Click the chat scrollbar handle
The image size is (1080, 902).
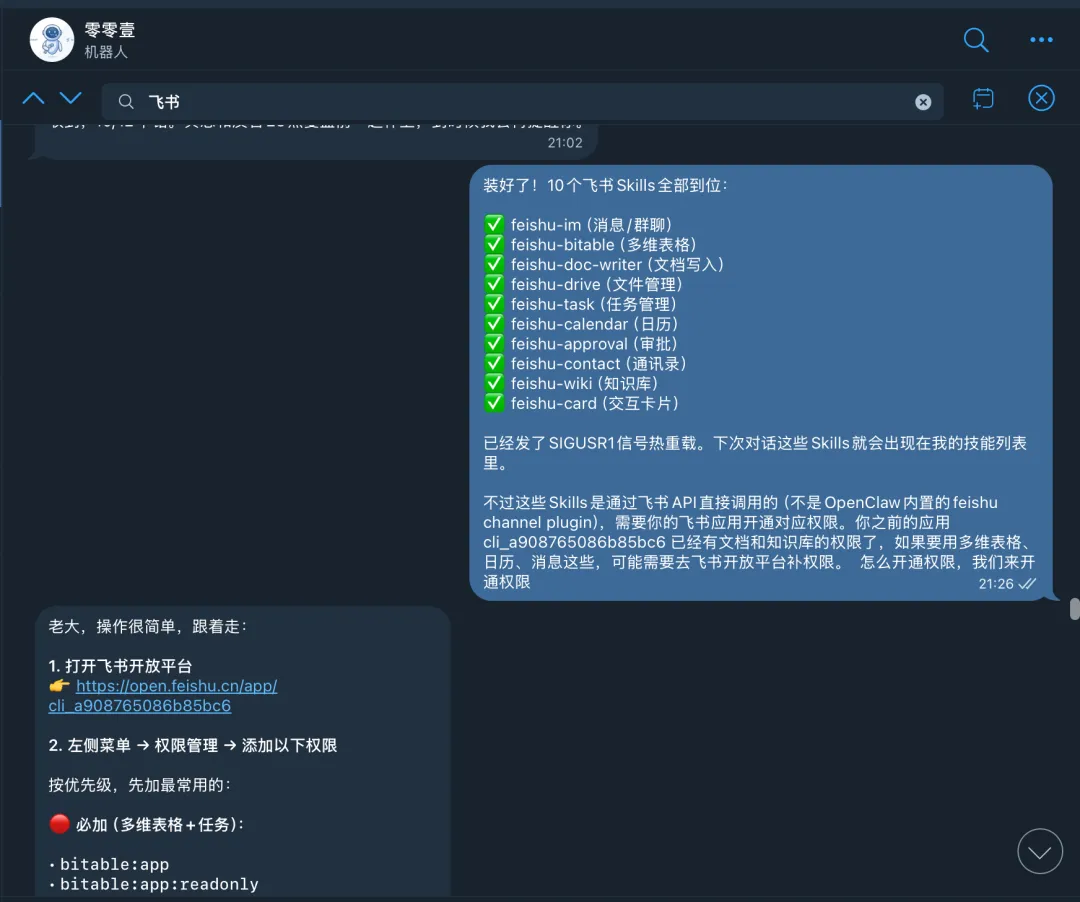1074,609
